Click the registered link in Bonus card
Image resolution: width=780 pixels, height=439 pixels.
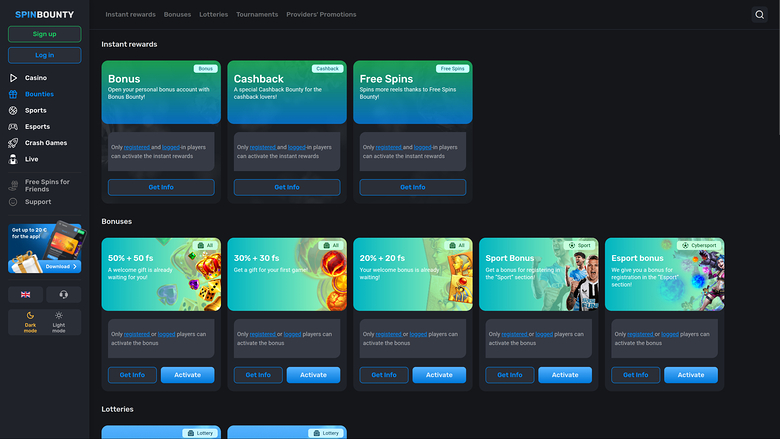point(137,147)
